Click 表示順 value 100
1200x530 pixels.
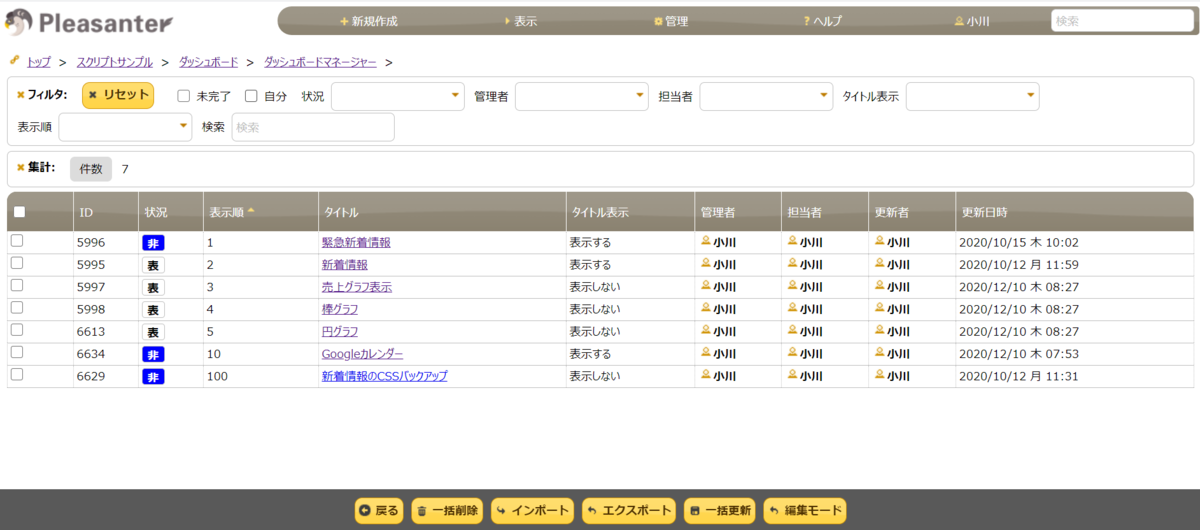pos(217,376)
